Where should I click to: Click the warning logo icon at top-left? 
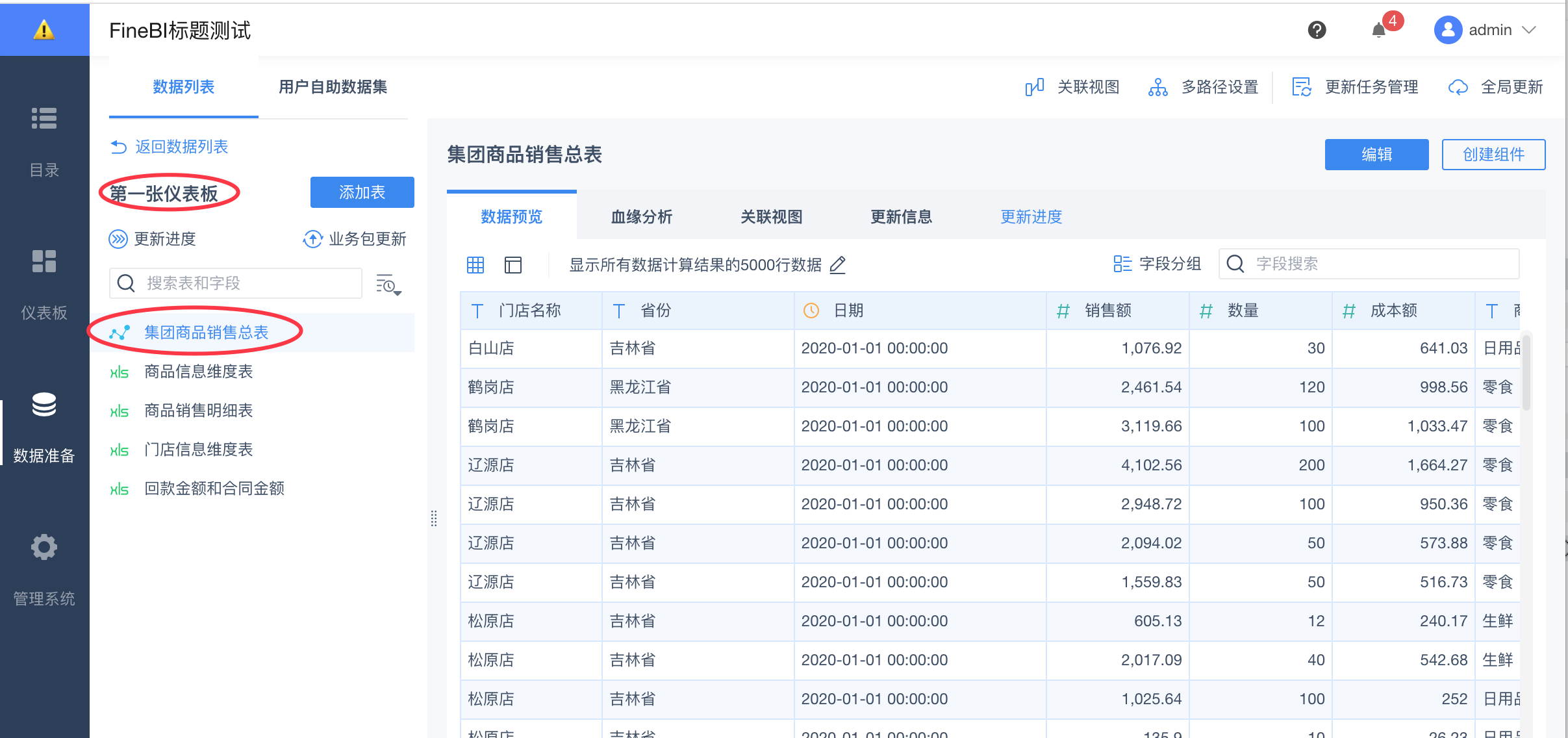(44, 29)
